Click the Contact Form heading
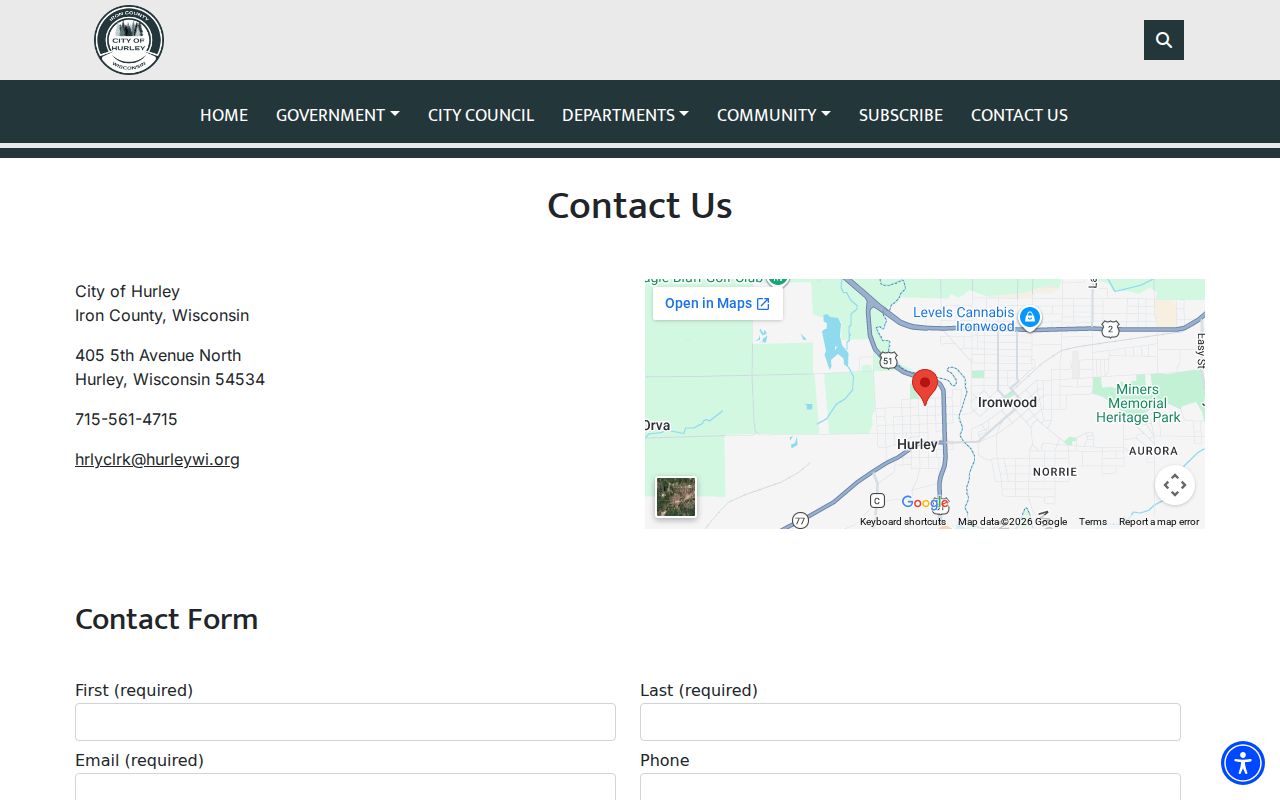The height and width of the screenshot is (800, 1280). click(166, 619)
